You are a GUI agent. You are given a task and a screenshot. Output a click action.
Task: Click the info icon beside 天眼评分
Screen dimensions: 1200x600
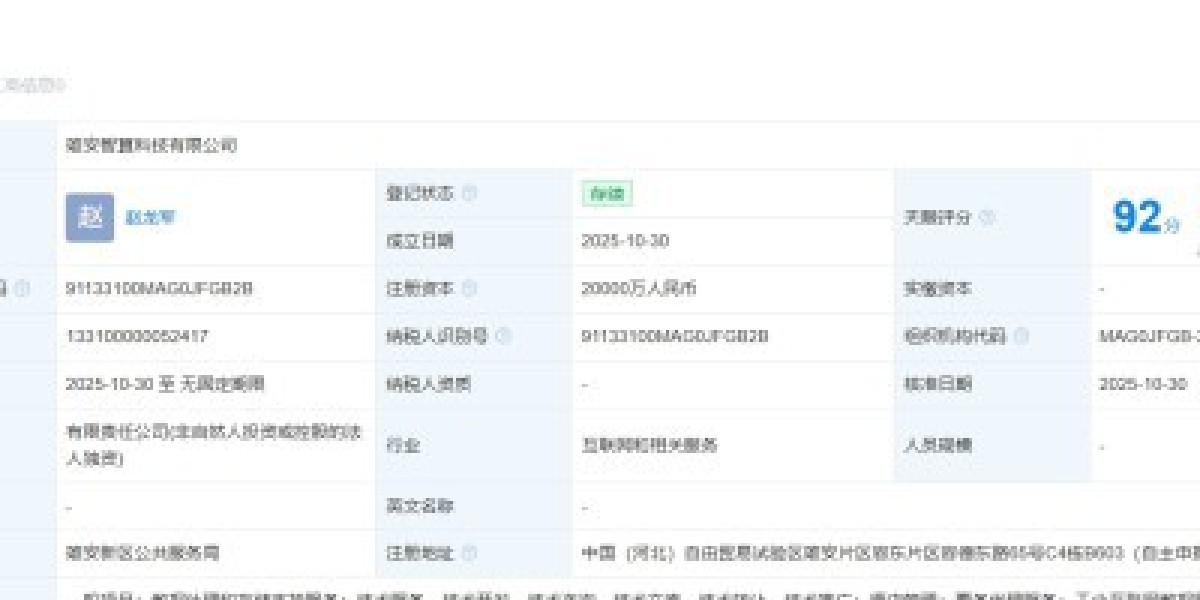click(987, 217)
